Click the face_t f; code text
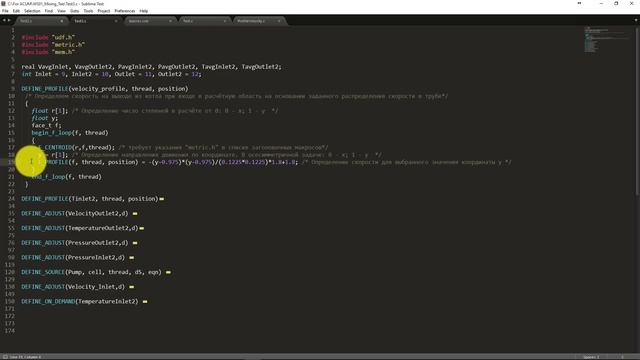 [x=46, y=125]
